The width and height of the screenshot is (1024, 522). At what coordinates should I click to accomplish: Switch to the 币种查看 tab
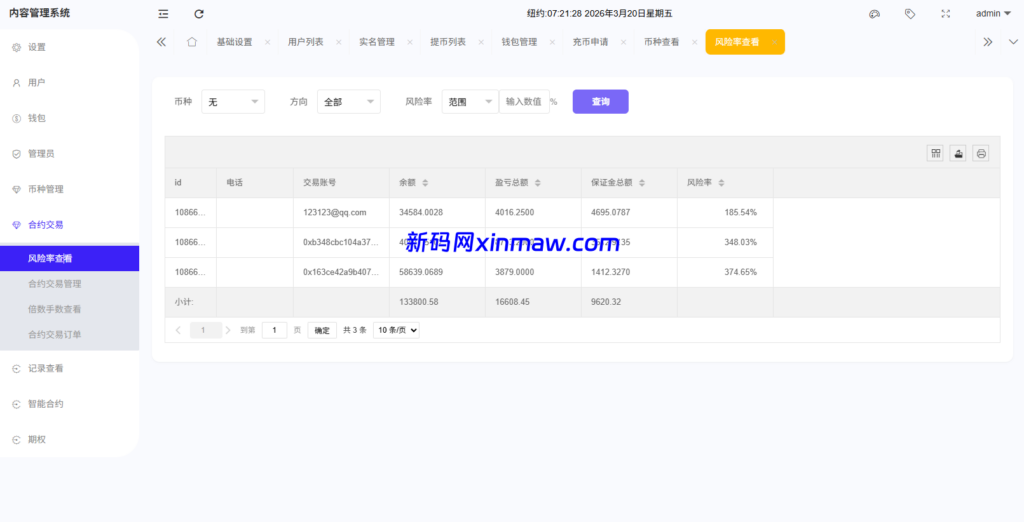pyautogui.click(x=662, y=42)
